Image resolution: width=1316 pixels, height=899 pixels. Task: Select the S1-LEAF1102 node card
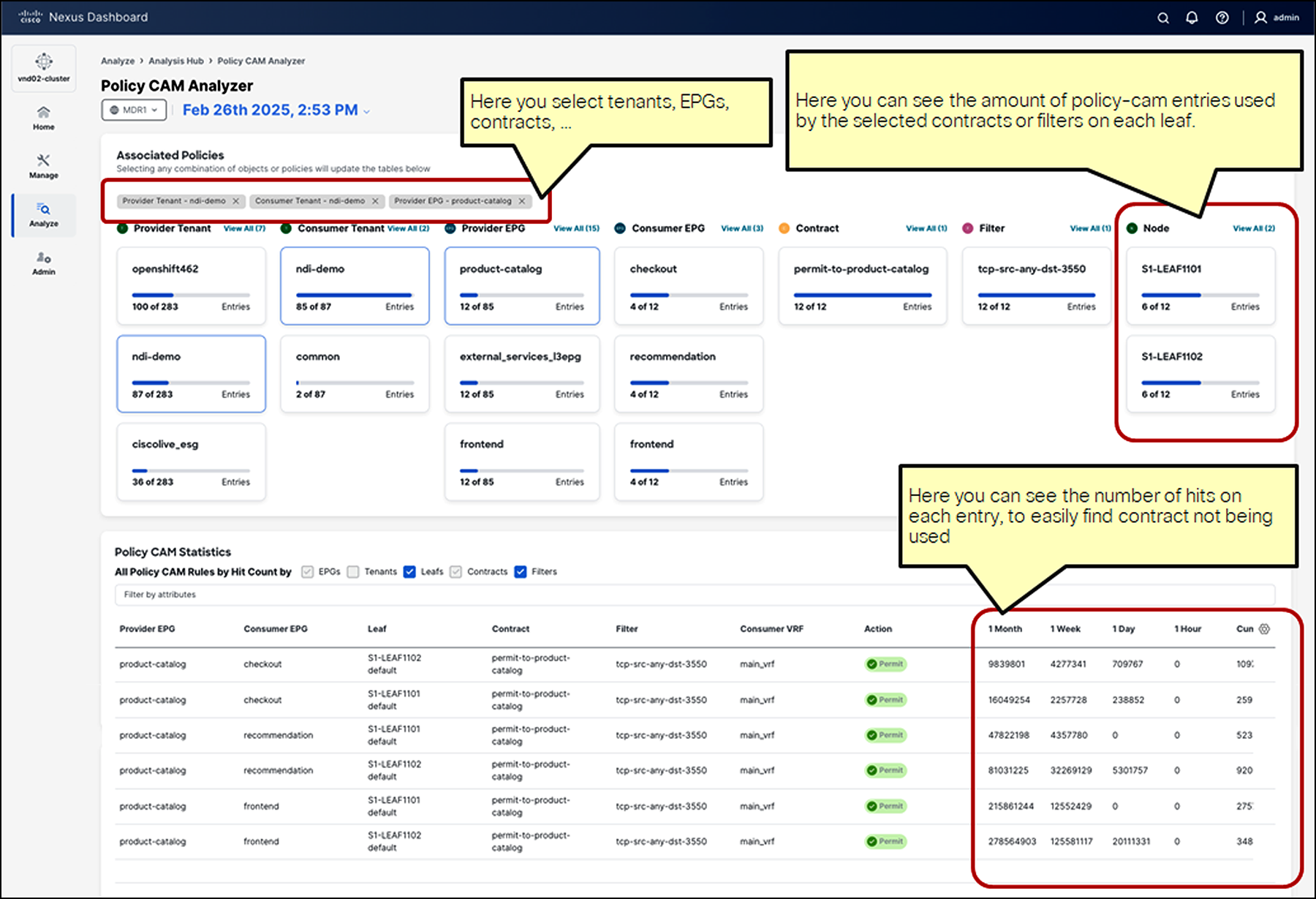pos(1200,374)
